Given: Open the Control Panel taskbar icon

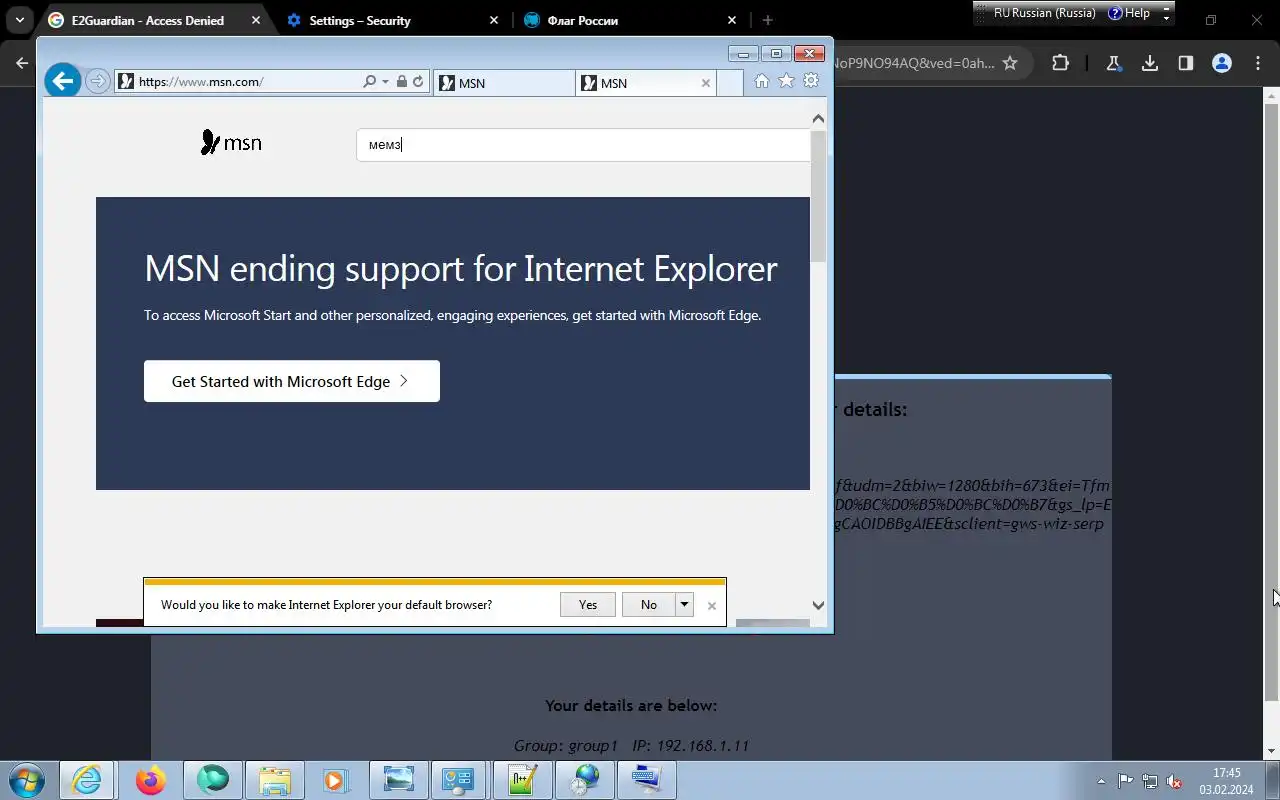Looking at the screenshot, I should (x=460, y=780).
